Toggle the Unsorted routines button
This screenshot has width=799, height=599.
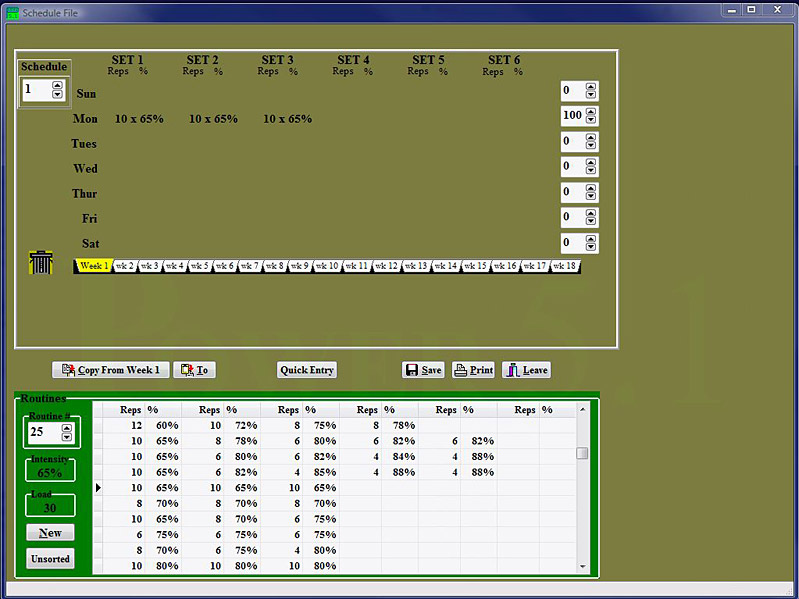[50, 559]
